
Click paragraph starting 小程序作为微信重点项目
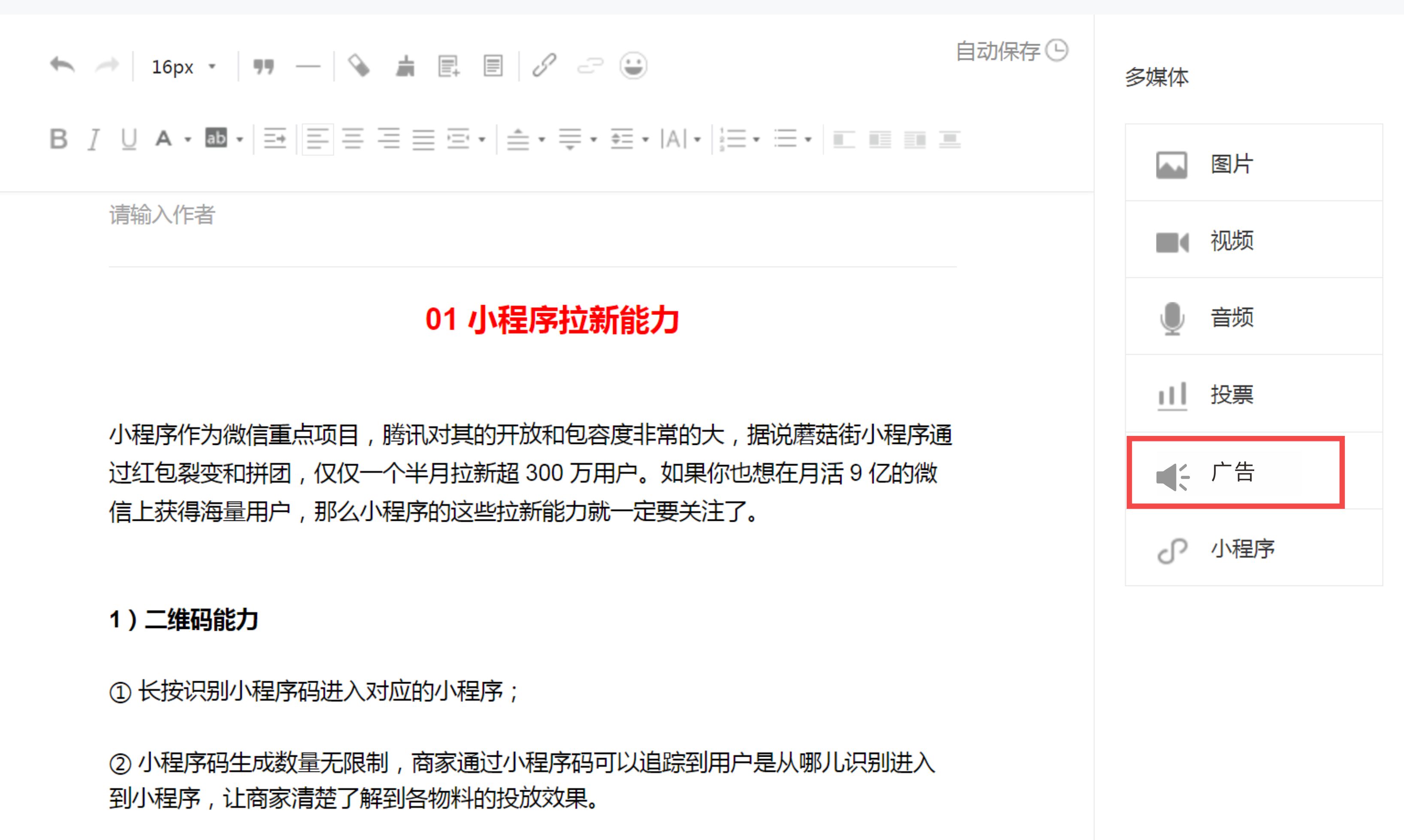pyautogui.click(x=531, y=473)
